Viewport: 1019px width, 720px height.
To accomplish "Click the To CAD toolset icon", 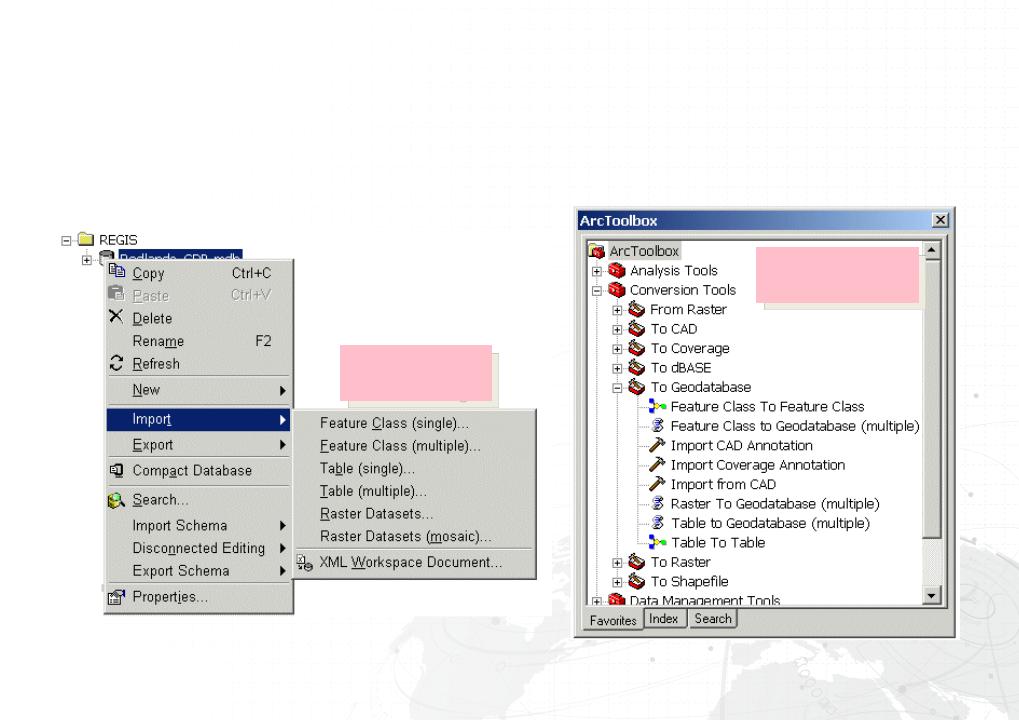I will tap(637, 329).
